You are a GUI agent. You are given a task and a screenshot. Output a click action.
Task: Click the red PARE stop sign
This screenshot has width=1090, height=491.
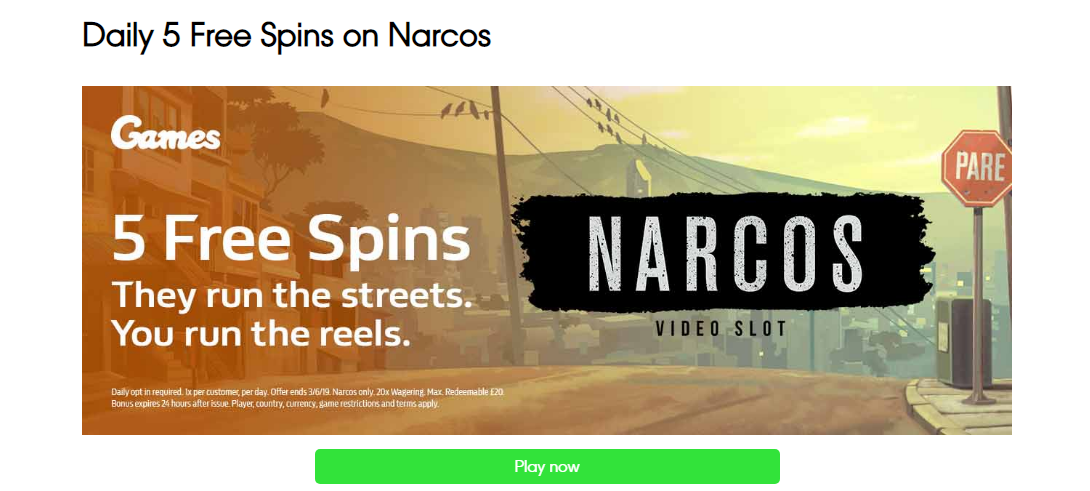[x=977, y=168]
